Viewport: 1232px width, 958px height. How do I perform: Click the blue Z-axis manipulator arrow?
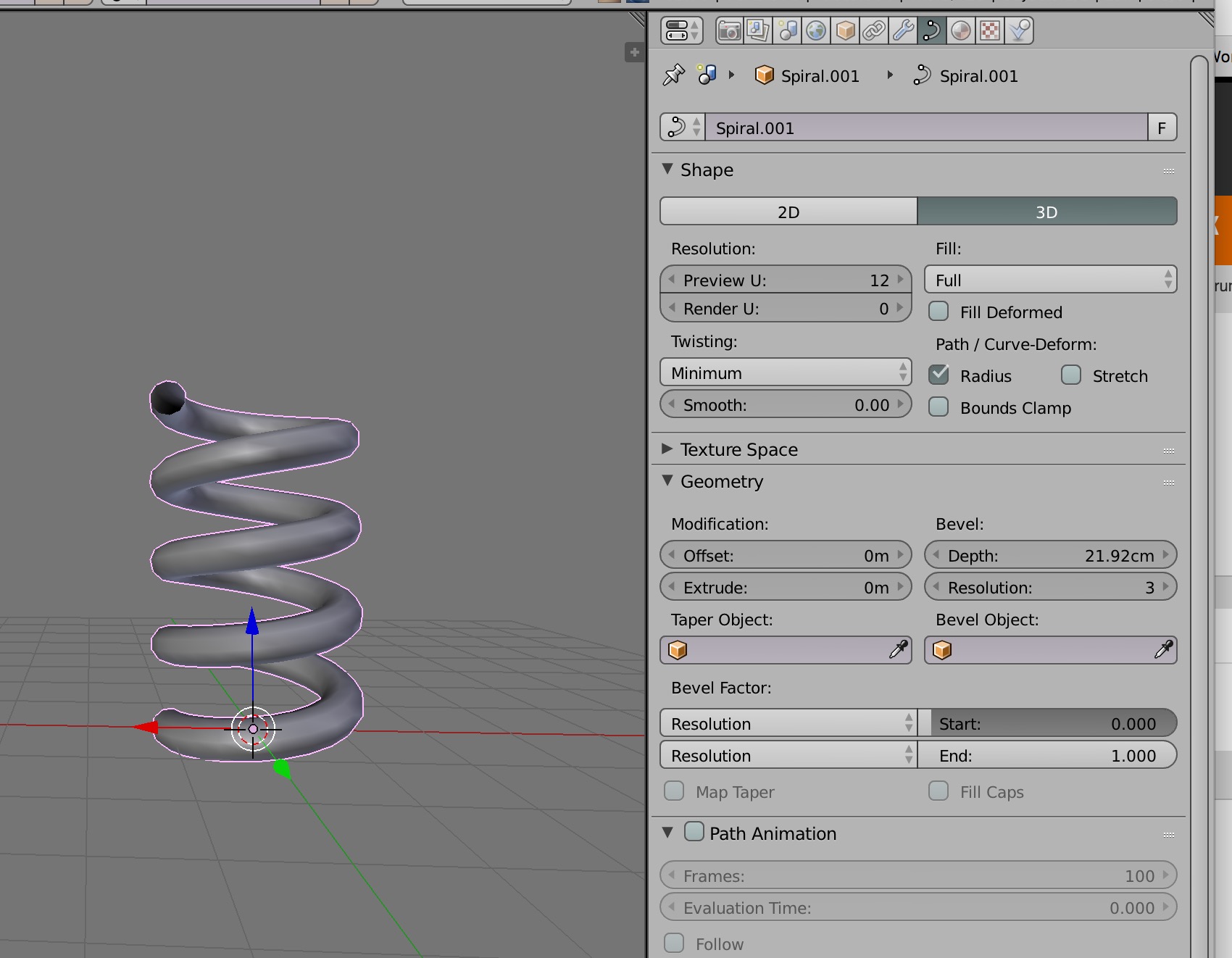(252, 622)
